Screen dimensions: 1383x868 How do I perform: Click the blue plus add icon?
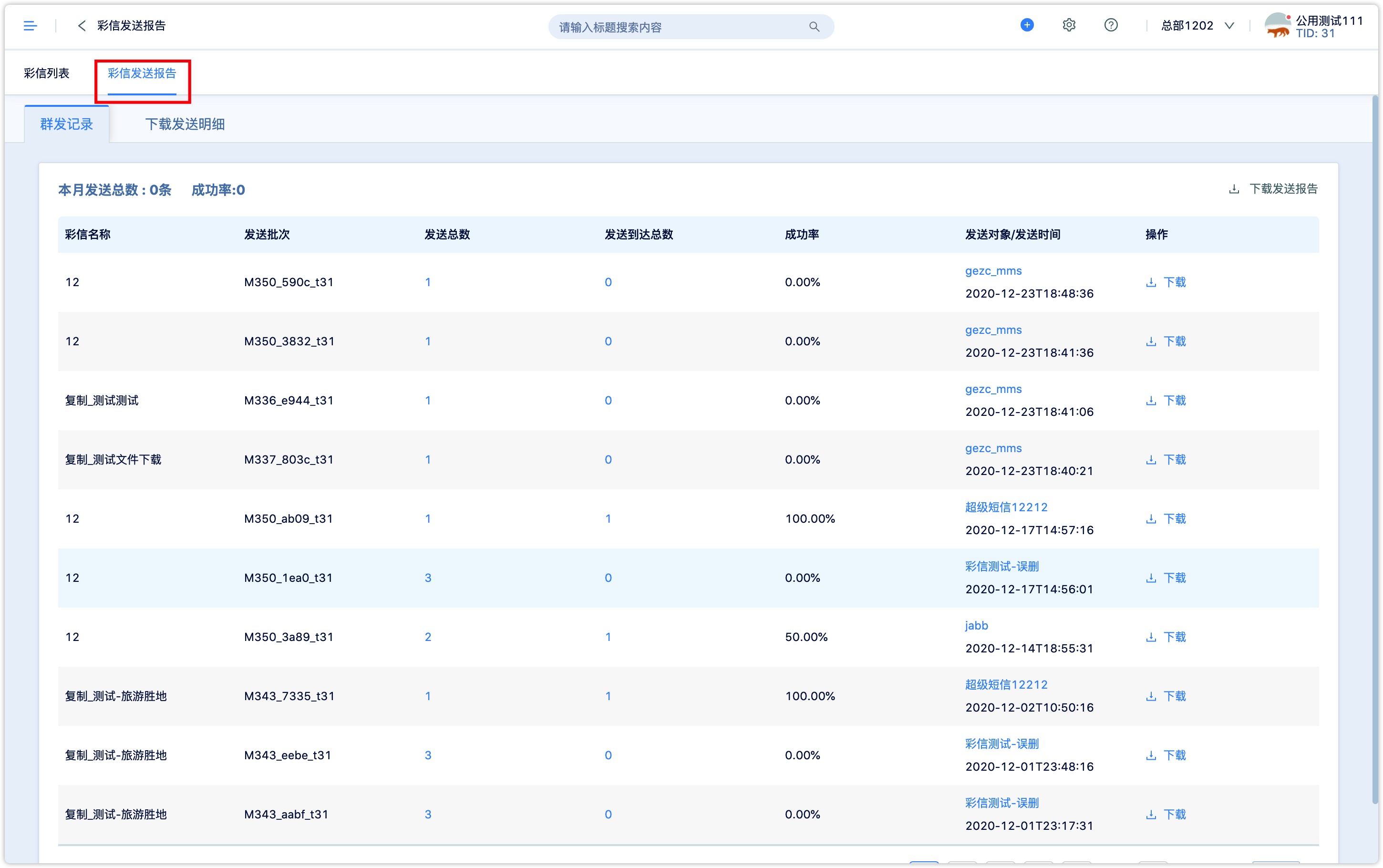tap(1027, 25)
